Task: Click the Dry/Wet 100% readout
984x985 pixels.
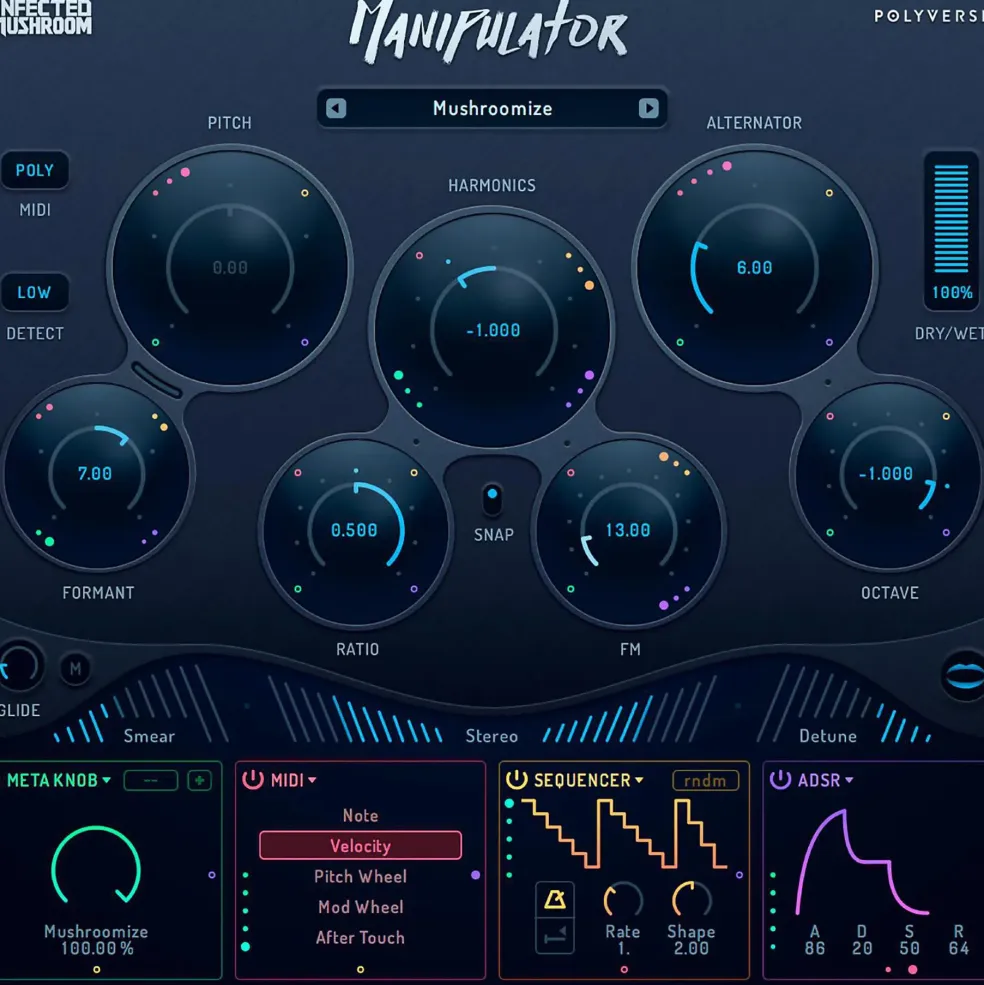Action: click(x=952, y=292)
